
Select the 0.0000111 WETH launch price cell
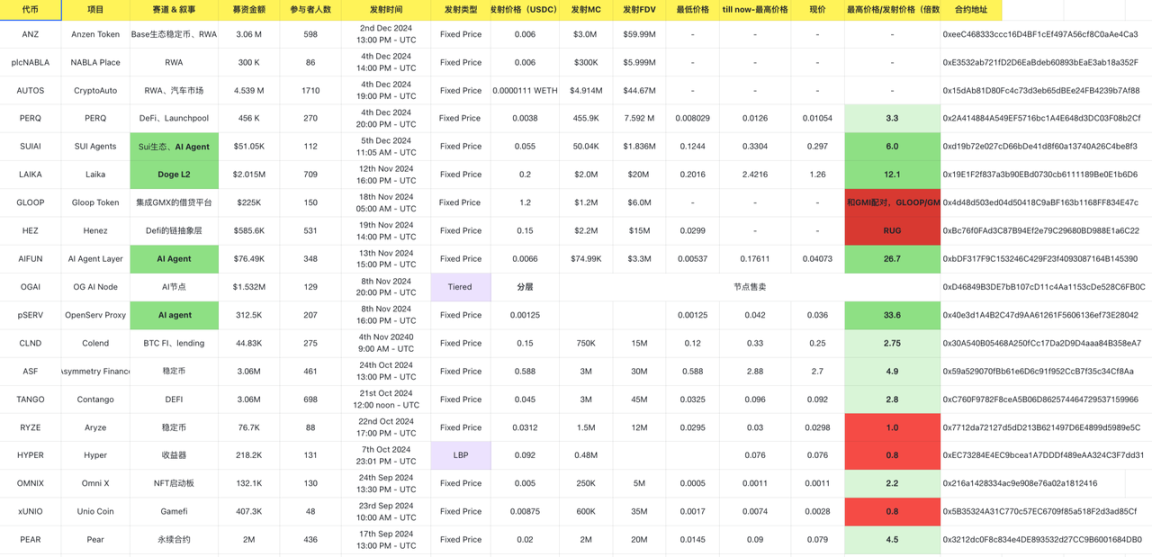tap(525, 90)
